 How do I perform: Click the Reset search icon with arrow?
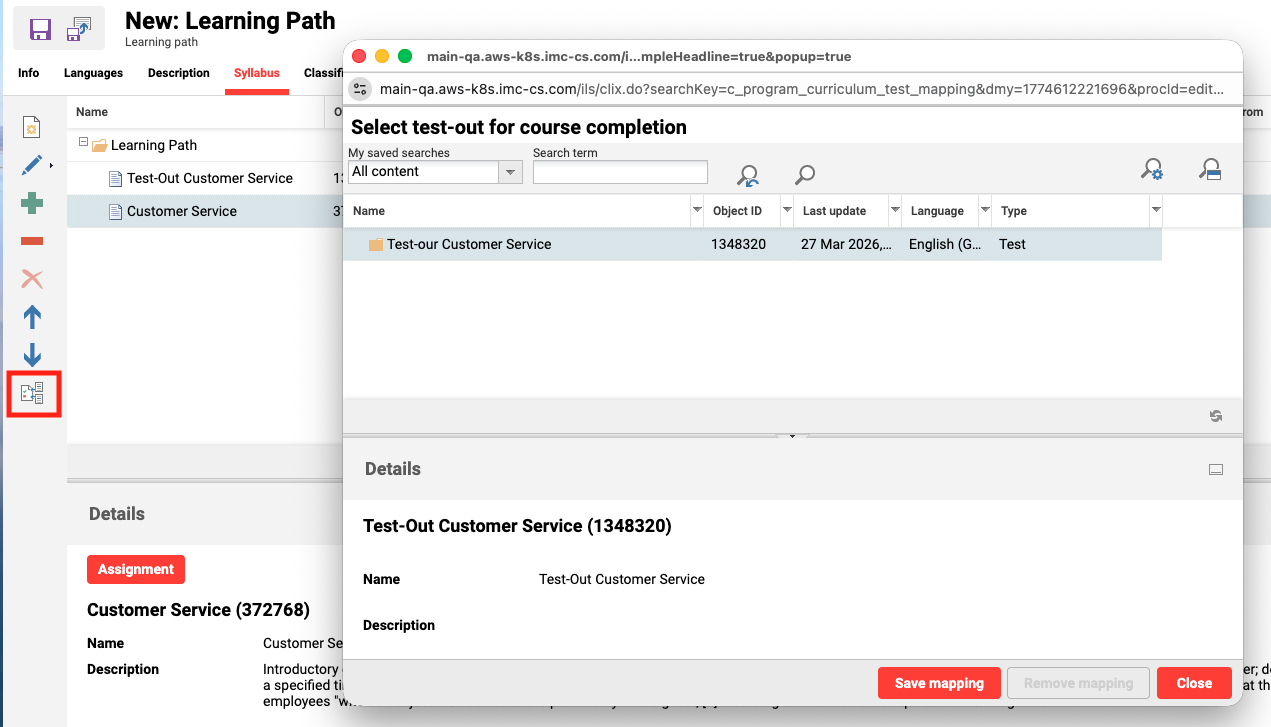pos(747,176)
